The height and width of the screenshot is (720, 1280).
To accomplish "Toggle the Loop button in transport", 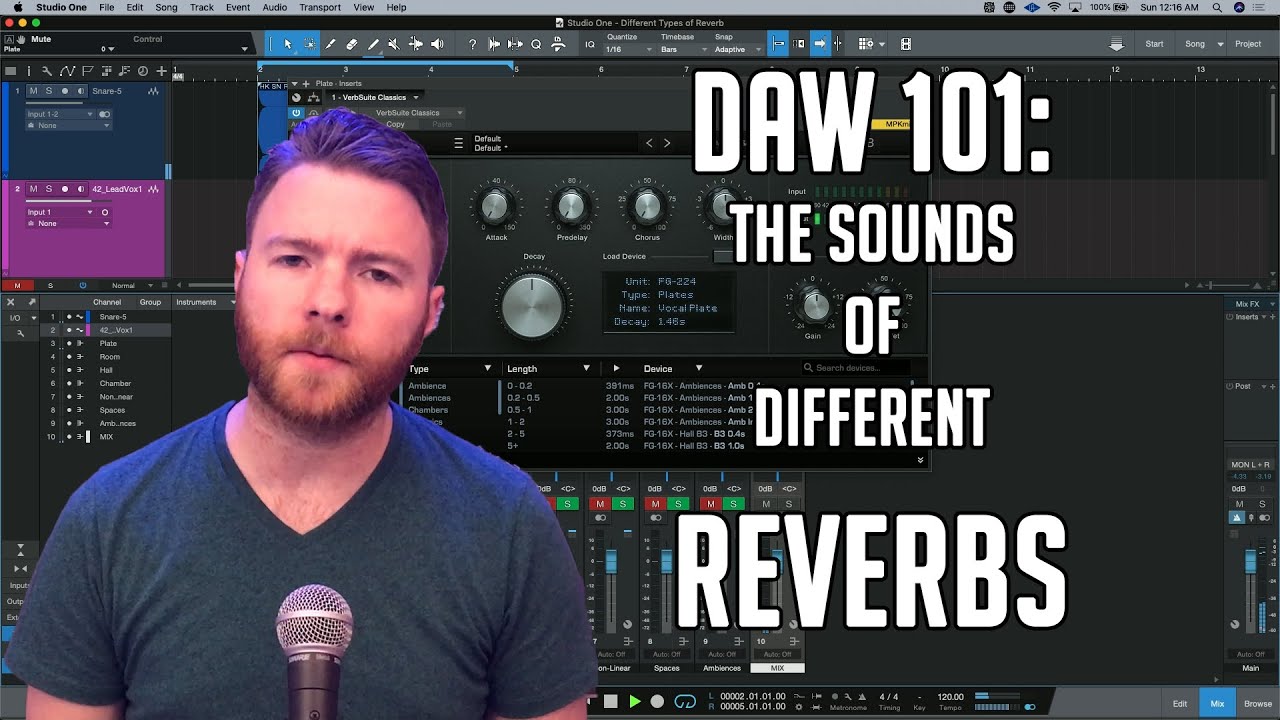I will (685, 702).
